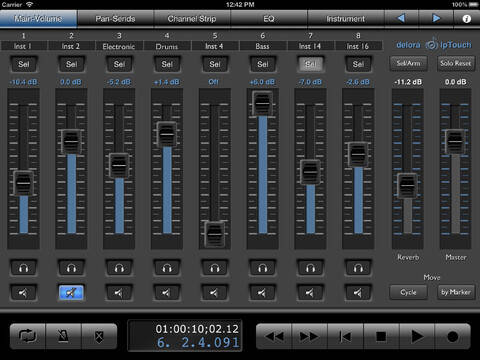Click the Inst 1 volume fader knob

tap(23, 183)
